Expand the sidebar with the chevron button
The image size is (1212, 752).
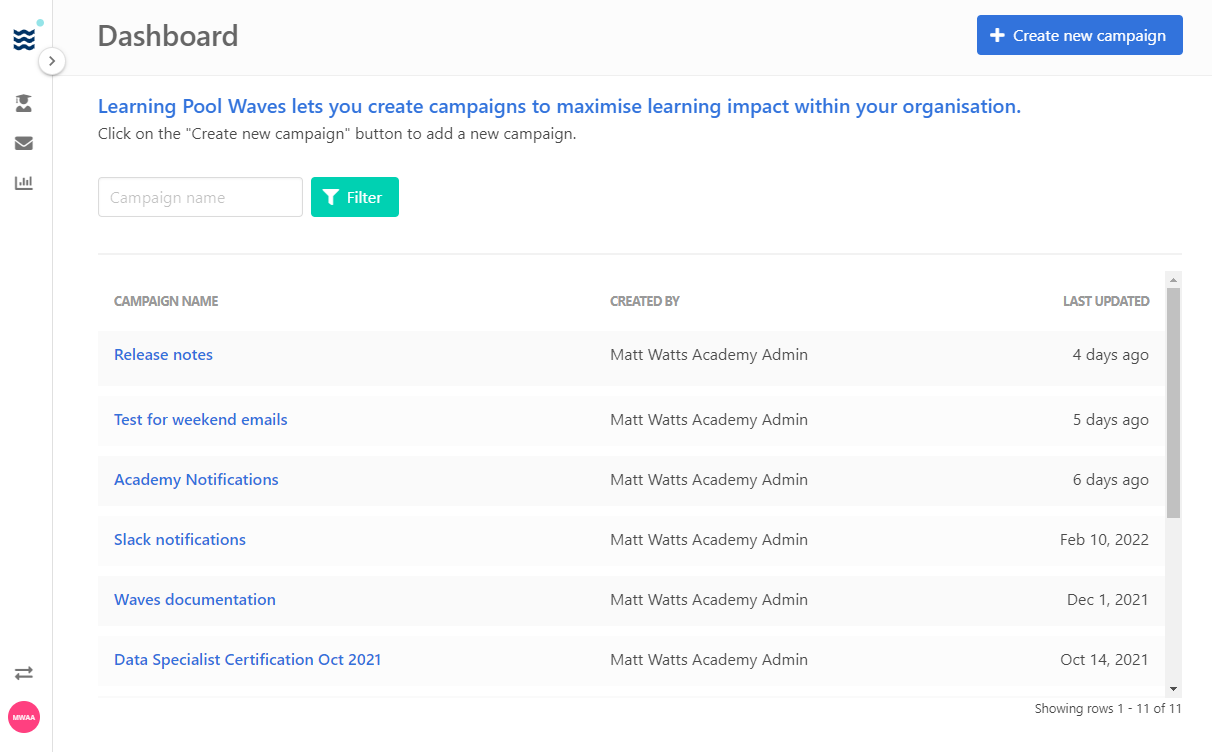(52, 61)
